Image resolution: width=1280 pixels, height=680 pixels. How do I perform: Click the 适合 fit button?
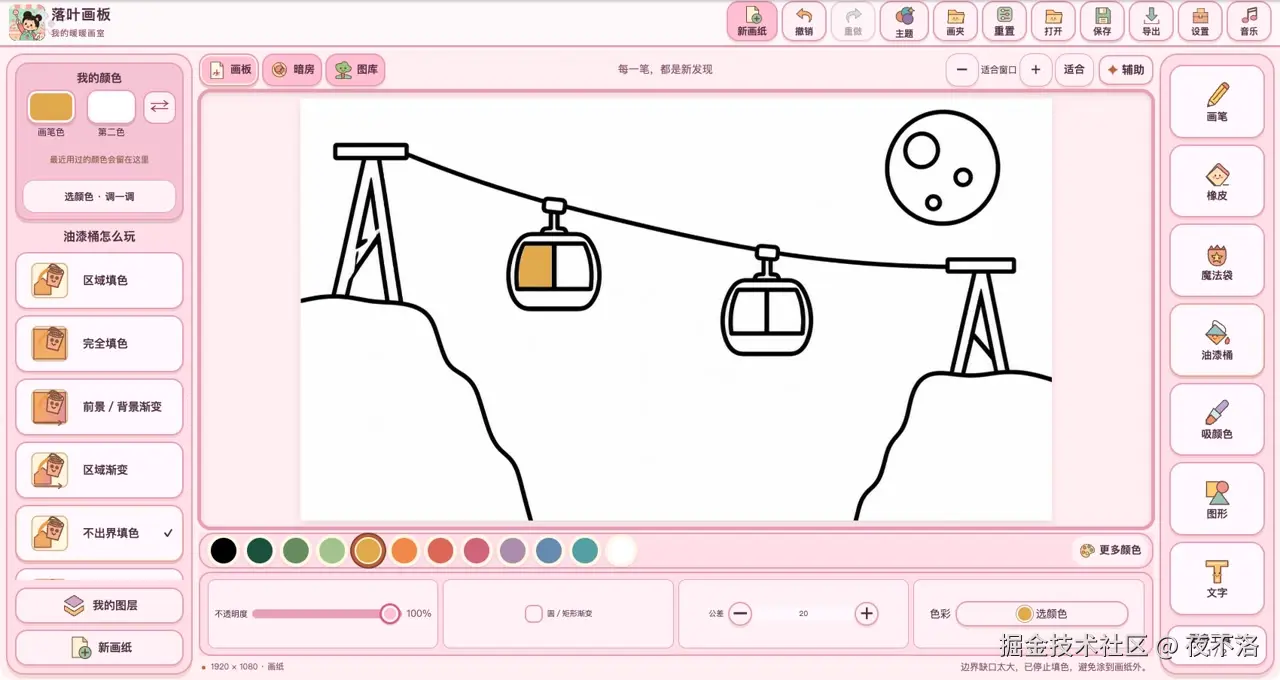pyautogui.click(x=1074, y=70)
